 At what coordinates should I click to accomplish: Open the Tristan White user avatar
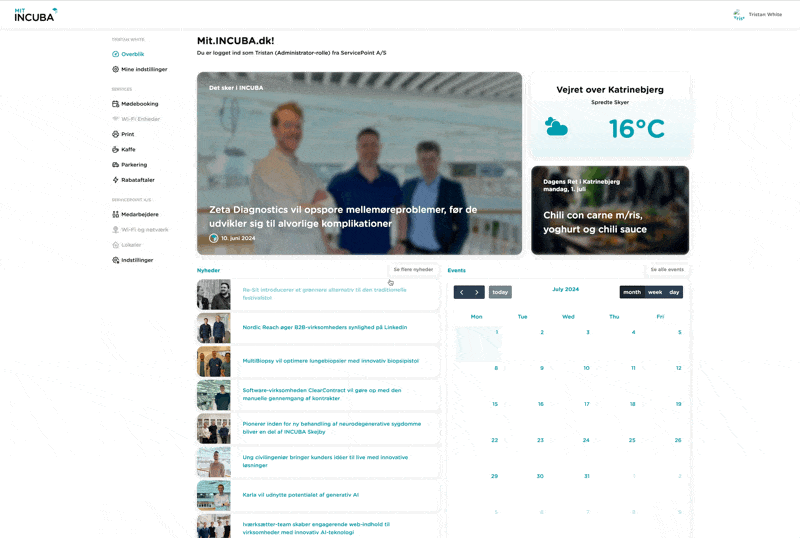tap(738, 15)
